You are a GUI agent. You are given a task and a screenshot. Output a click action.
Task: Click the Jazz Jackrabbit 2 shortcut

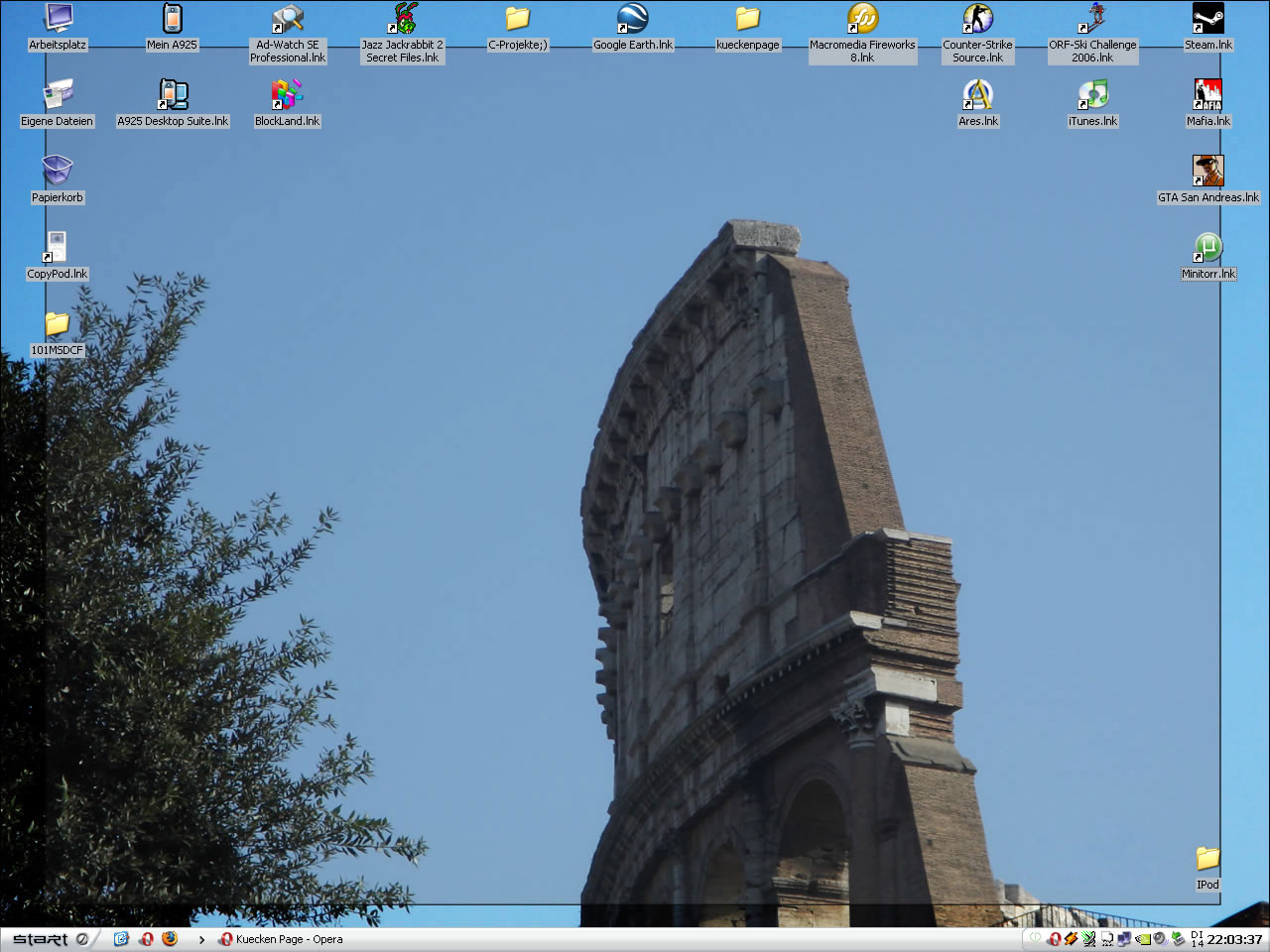pyautogui.click(x=403, y=19)
